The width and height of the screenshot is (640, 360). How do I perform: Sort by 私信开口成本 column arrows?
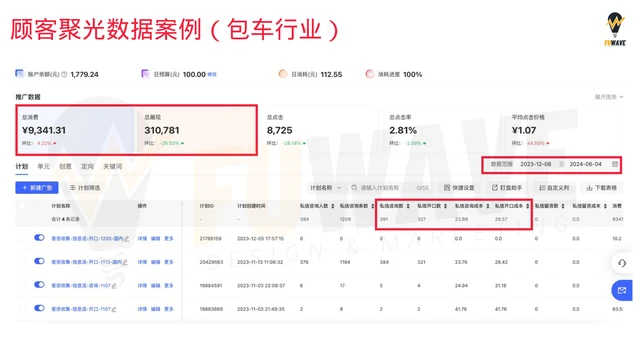[527, 206]
